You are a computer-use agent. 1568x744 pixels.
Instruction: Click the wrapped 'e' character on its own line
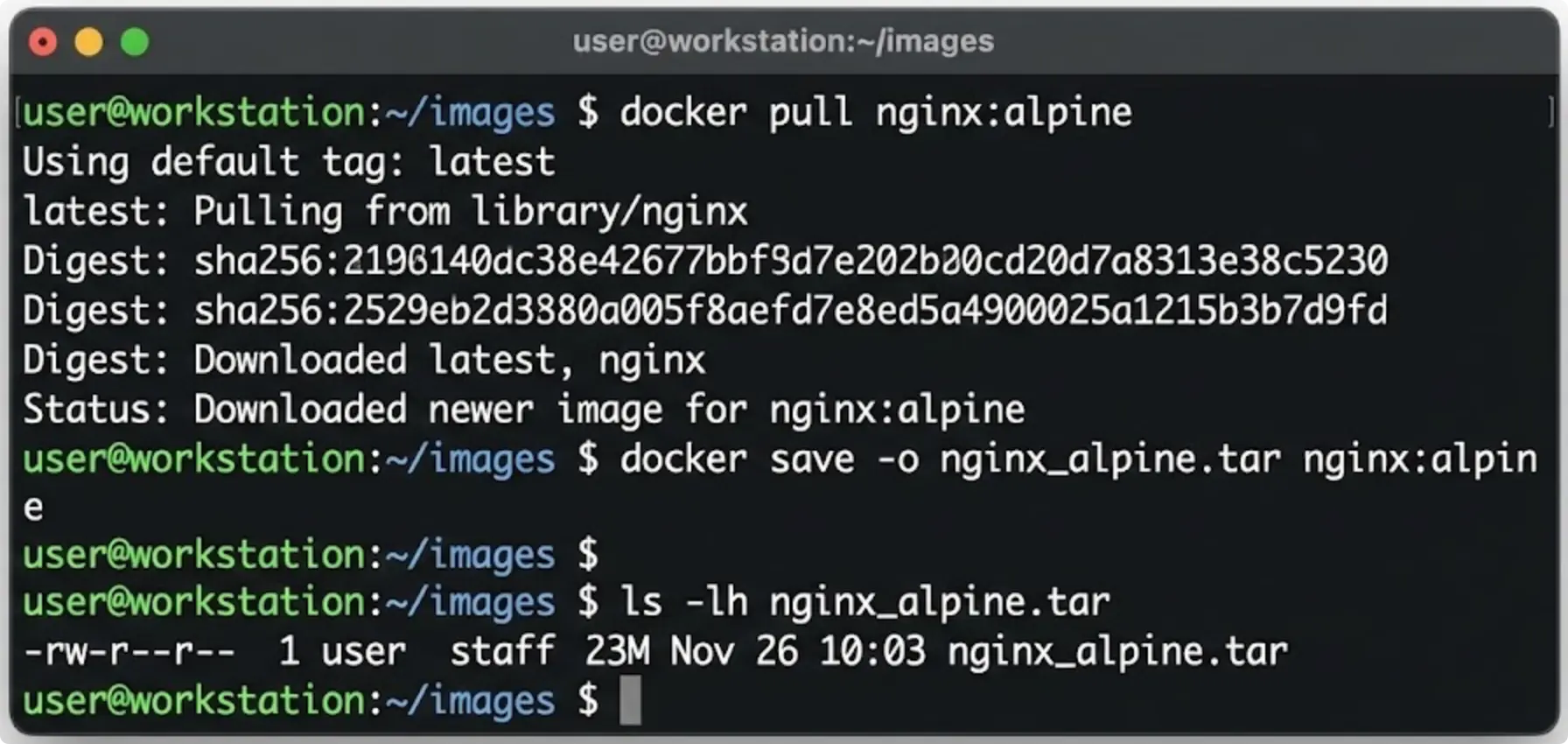click(33, 509)
